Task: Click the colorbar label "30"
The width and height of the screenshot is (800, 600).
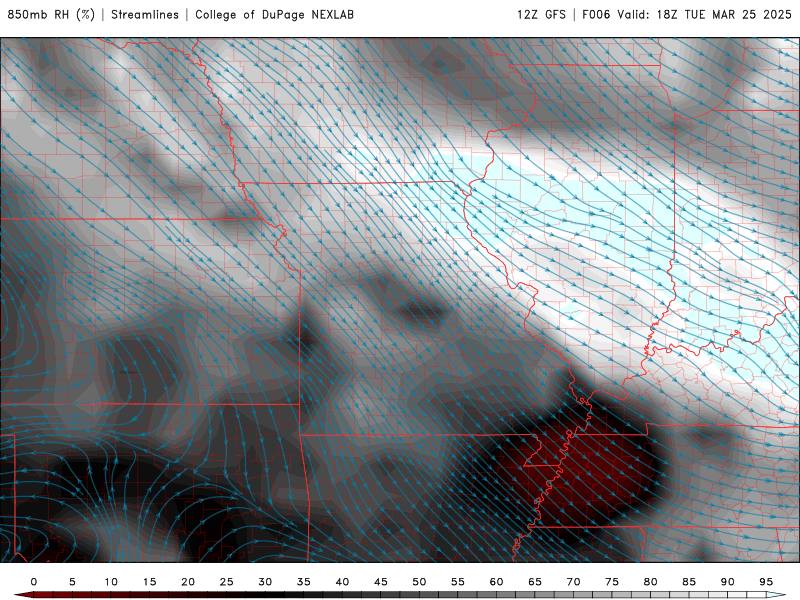Action: [265, 582]
